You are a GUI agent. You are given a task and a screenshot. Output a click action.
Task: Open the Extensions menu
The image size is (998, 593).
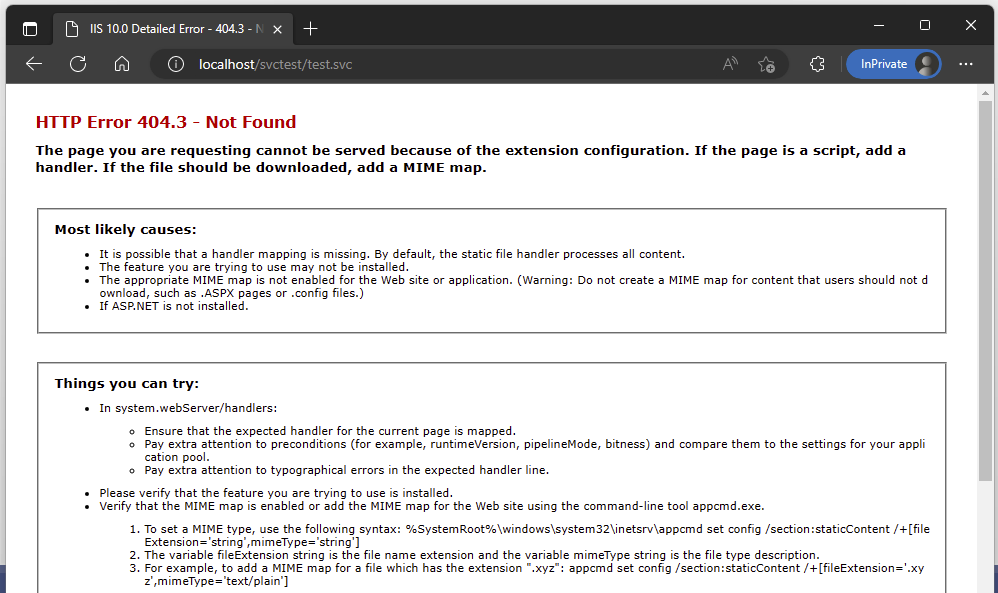[x=817, y=64]
